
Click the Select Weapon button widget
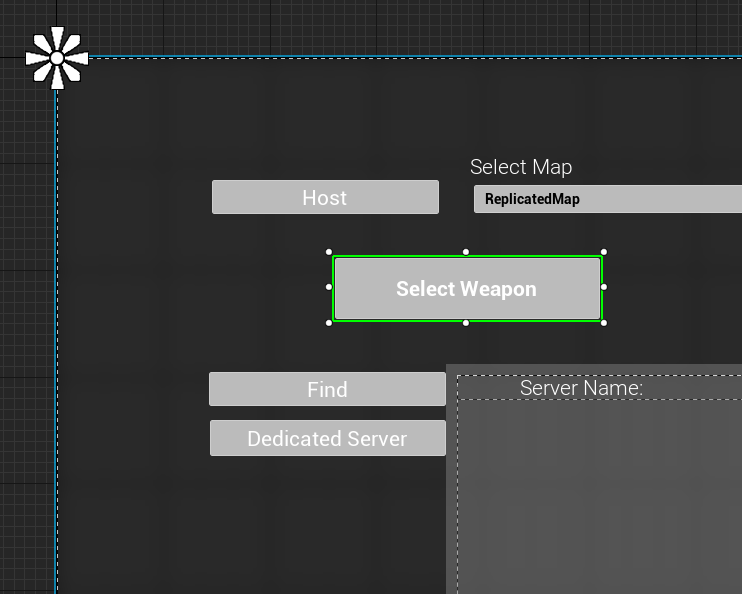[467, 289]
